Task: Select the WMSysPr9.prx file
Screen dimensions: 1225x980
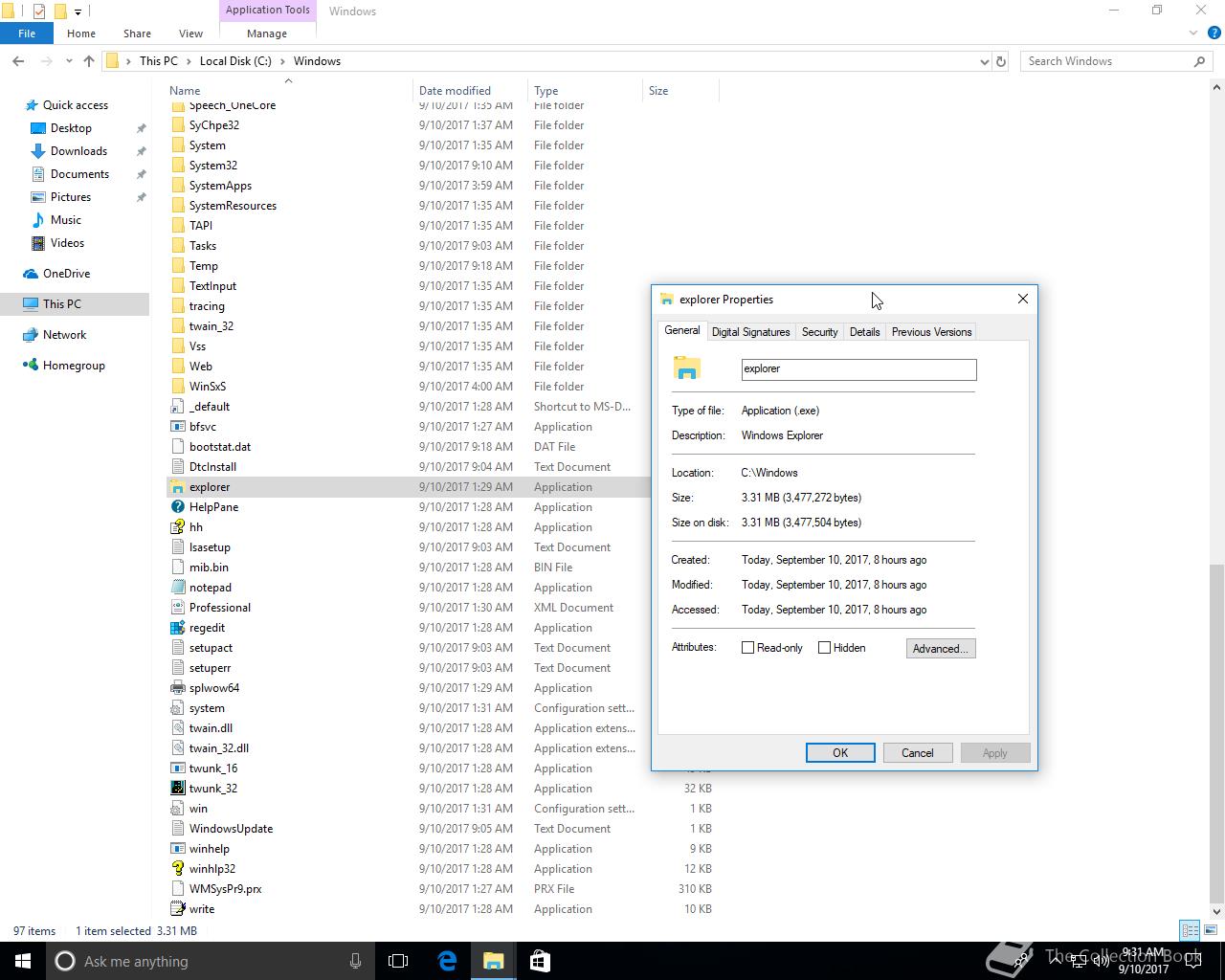Action: 225,889
